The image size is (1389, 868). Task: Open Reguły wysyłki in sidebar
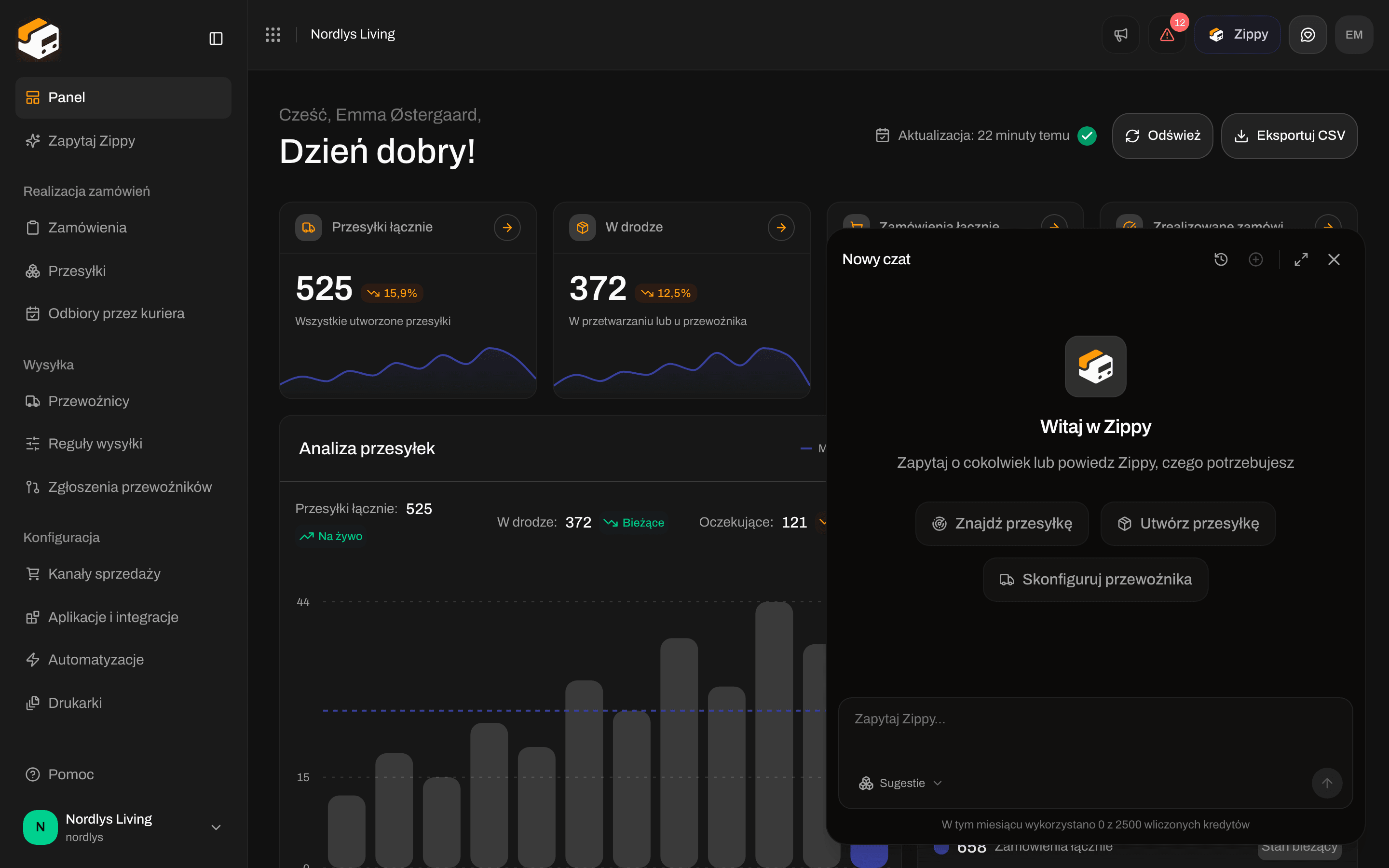123,444
